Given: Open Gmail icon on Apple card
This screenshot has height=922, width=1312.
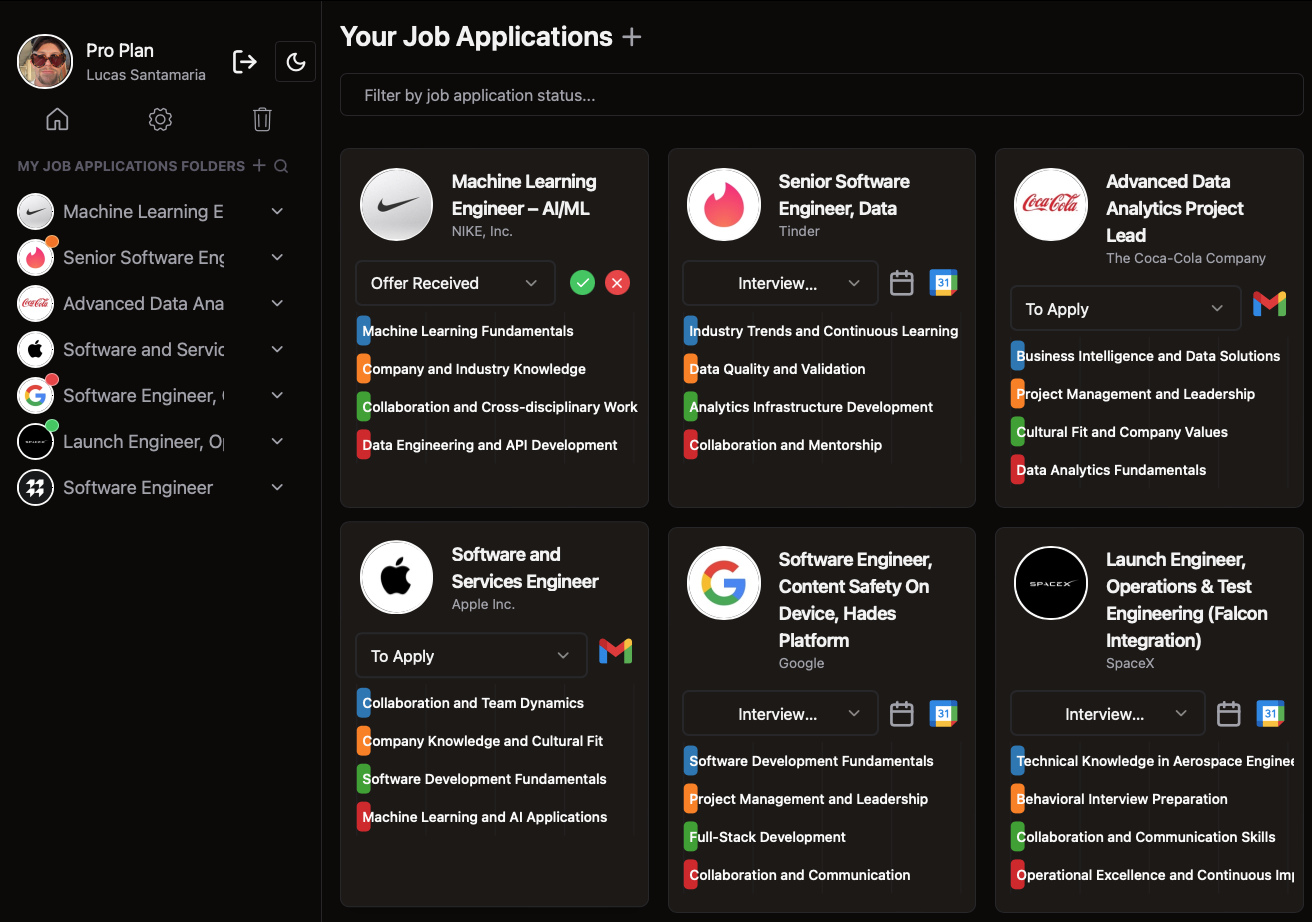Looking at the screenshot, I should click(x=615, y=651).
